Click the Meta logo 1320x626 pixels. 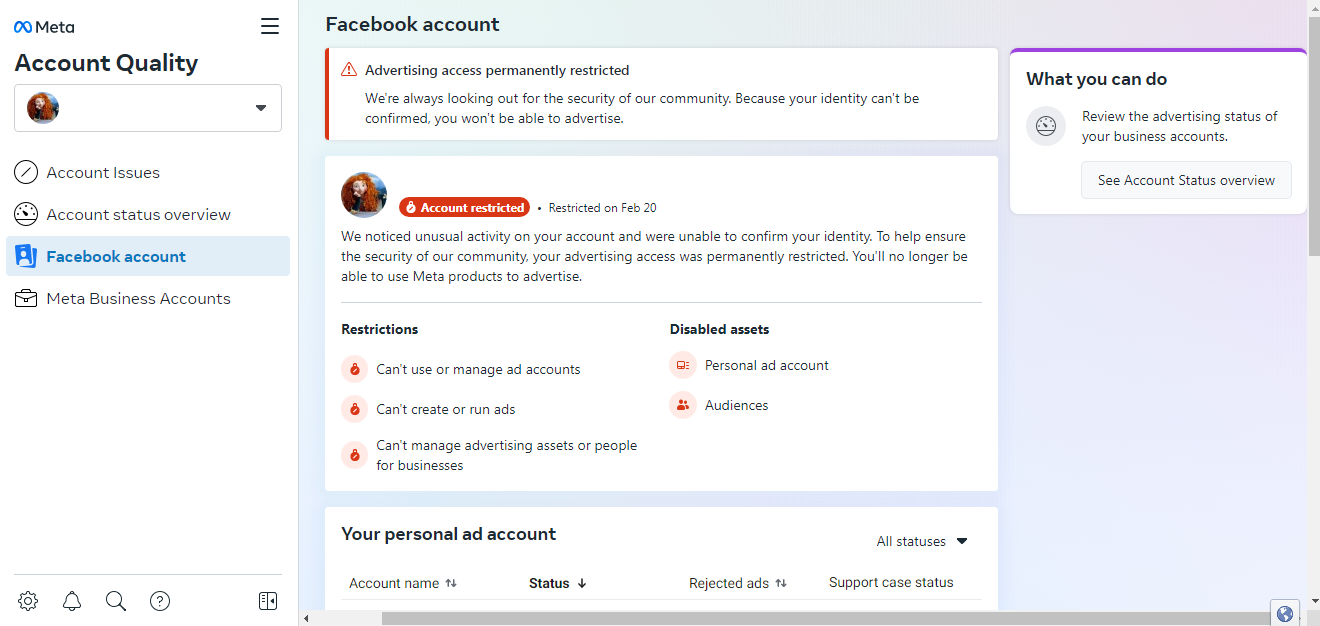point(44,27)
